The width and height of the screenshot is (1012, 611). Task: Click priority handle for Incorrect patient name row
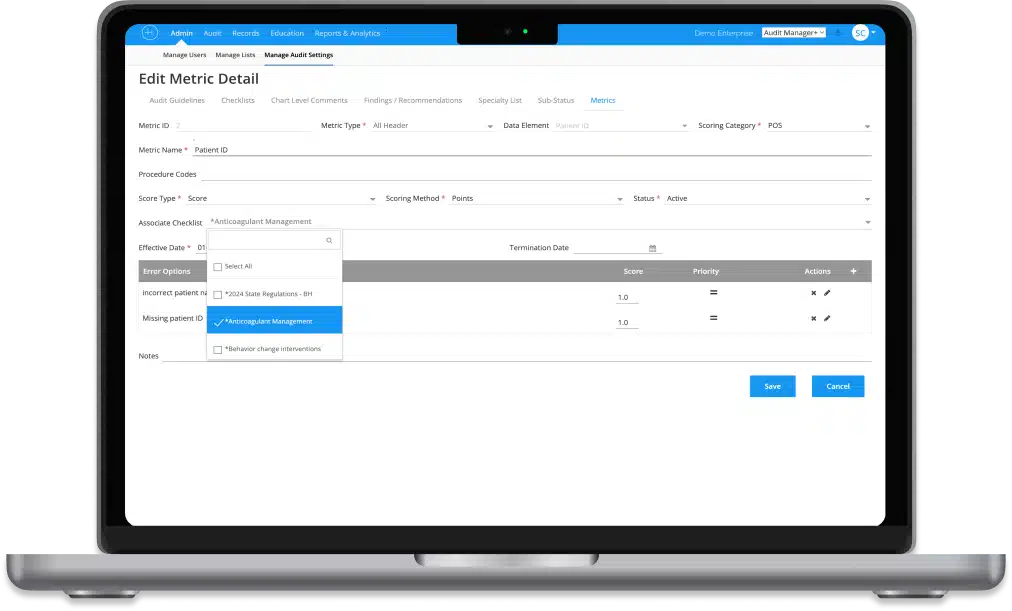point(713,292)
